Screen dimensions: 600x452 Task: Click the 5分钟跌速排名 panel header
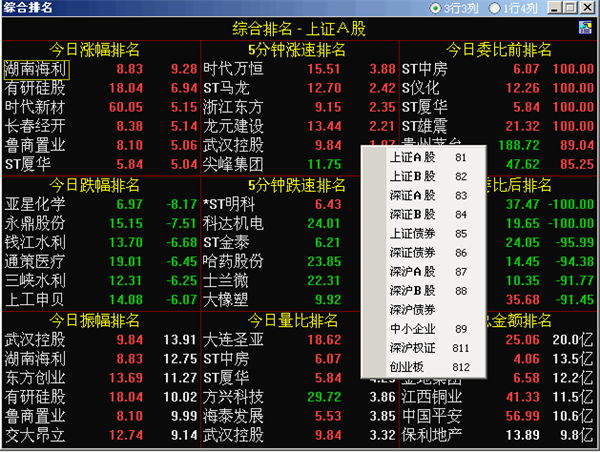pos(297,186)
